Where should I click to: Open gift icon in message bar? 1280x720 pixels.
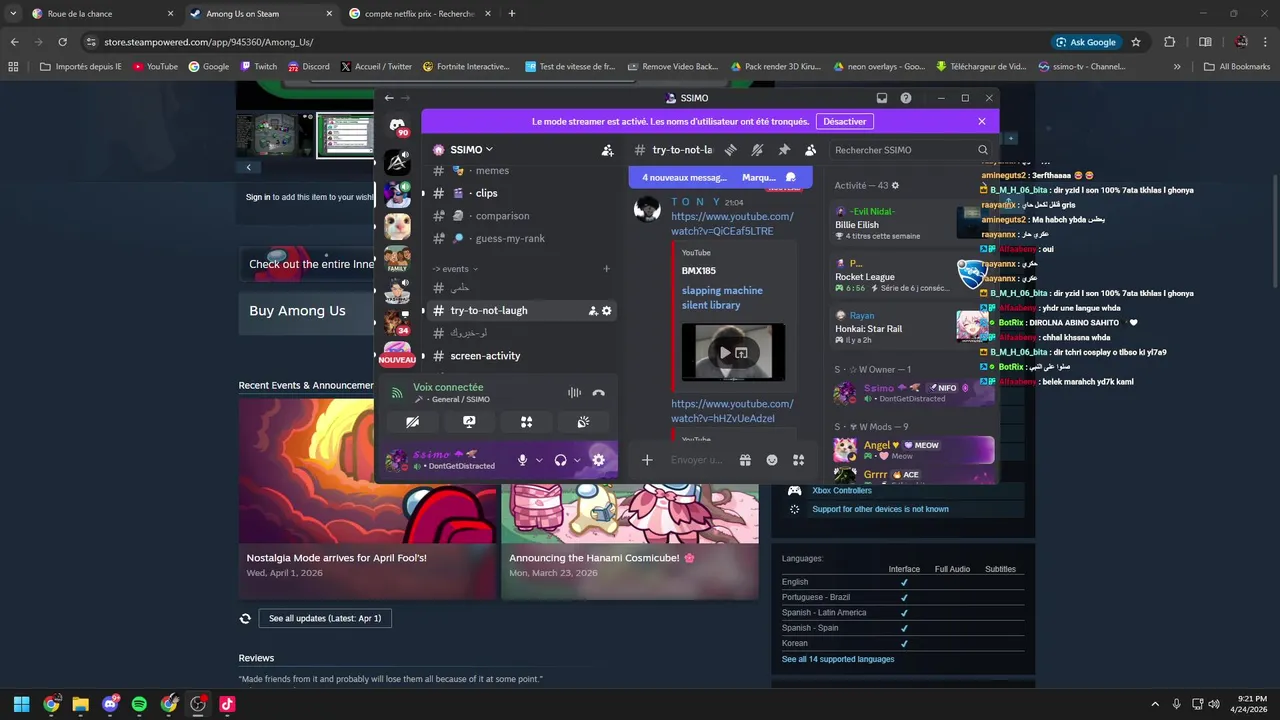pyautogui.click(x=745, y=460)
